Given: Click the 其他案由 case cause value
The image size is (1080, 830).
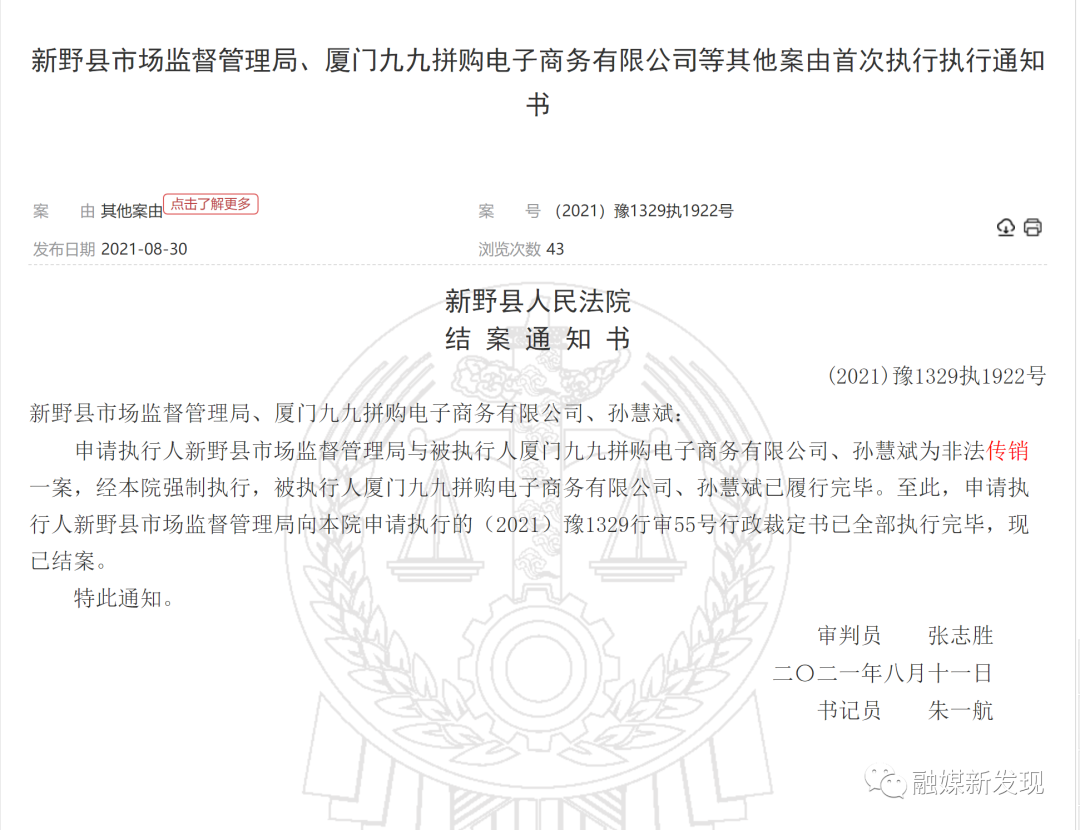Looking at the screenshot, I should [x=132, y=211].
